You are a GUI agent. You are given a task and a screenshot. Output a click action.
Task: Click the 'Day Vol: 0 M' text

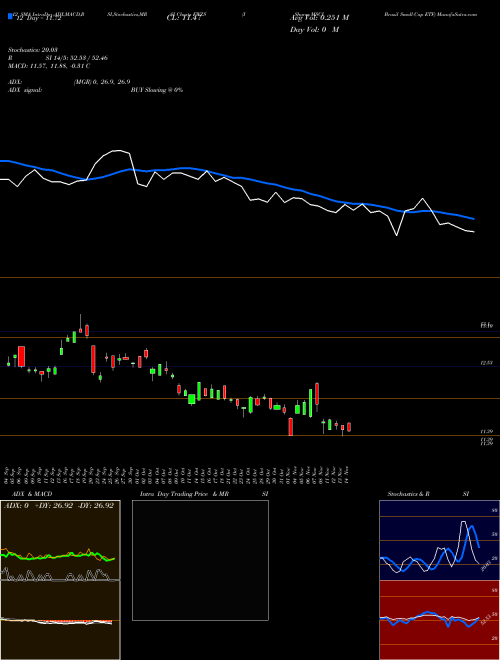click(314, 30)
